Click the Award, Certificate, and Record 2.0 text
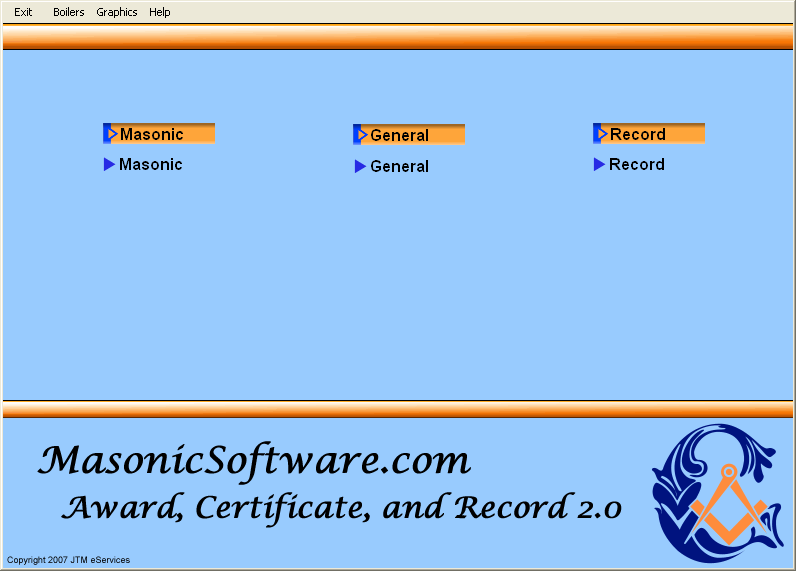Screen dimensions: 796x571 (342, 508)
